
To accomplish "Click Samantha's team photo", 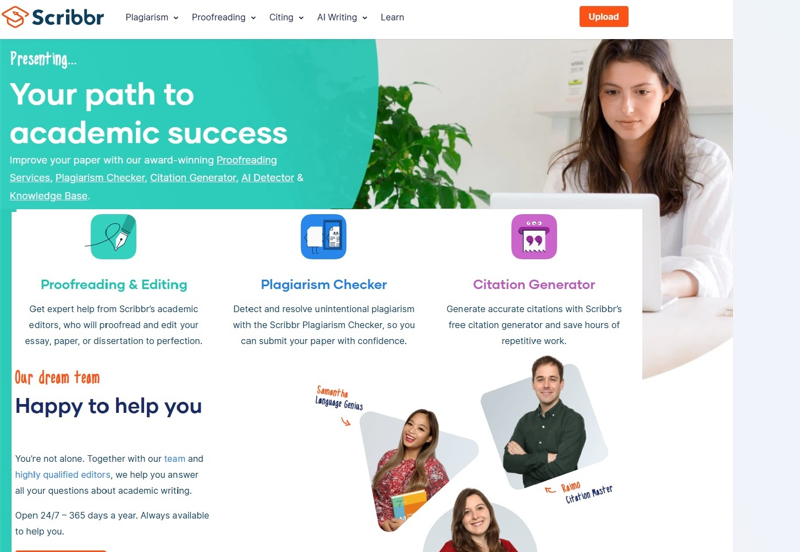I will click(x=413, y=469).
